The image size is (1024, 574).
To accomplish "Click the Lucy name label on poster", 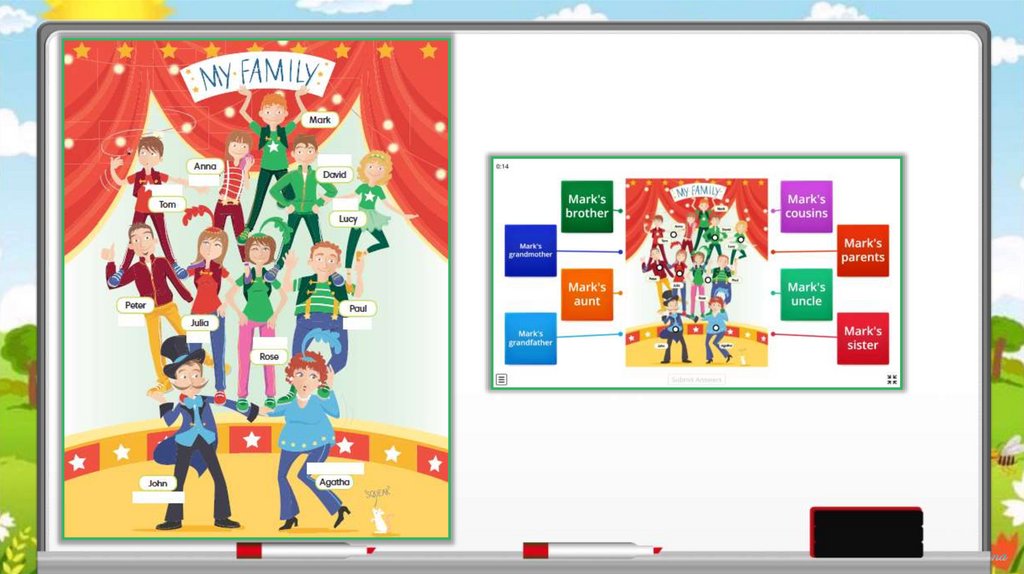I will pos(347,219).
